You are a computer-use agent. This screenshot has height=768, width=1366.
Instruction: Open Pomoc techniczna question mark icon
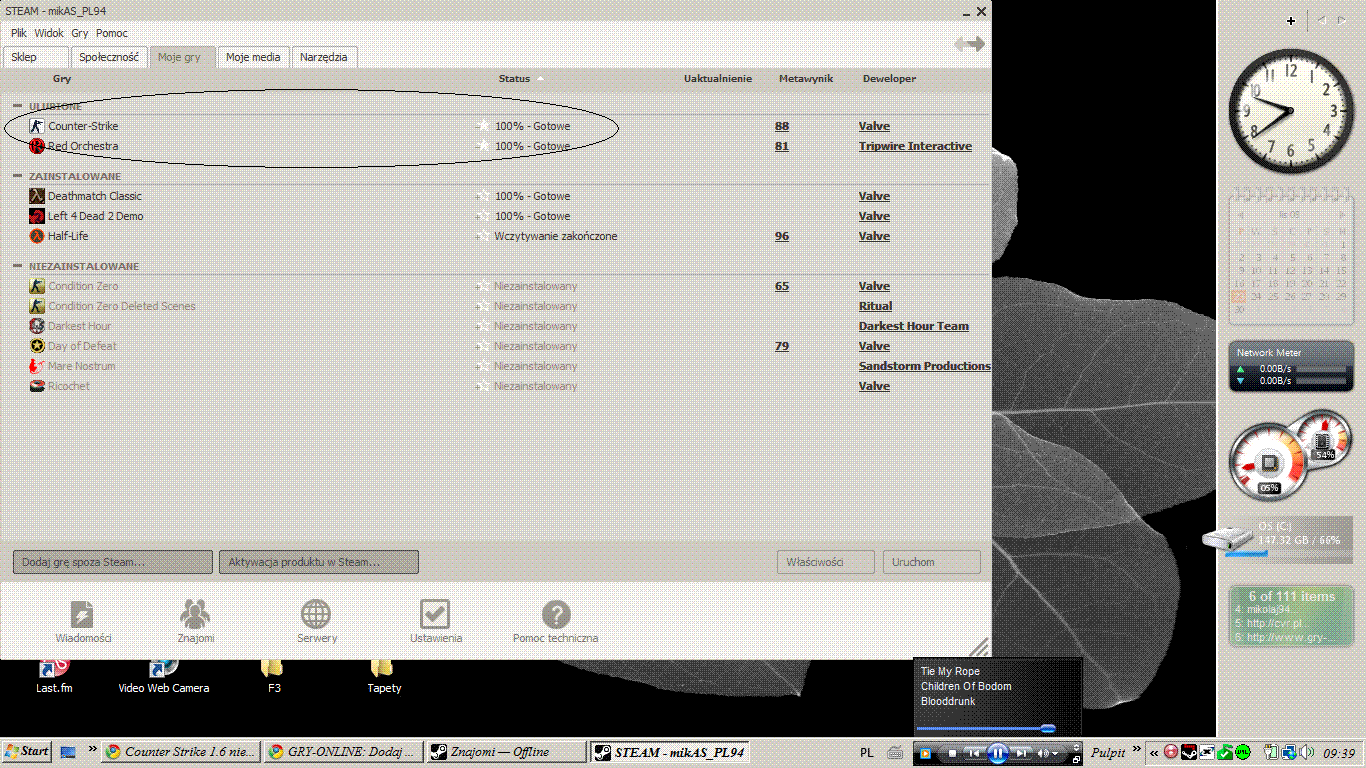coord(556,614)
